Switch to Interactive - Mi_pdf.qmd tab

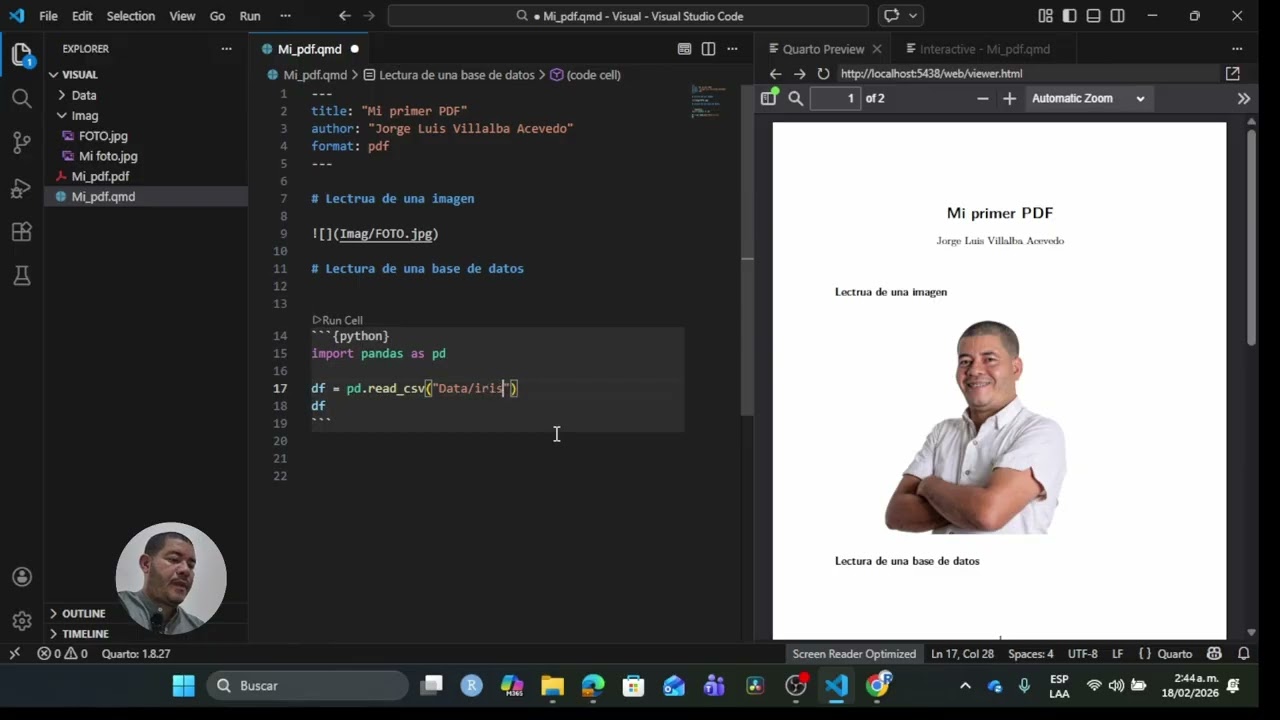click(984, 49)
